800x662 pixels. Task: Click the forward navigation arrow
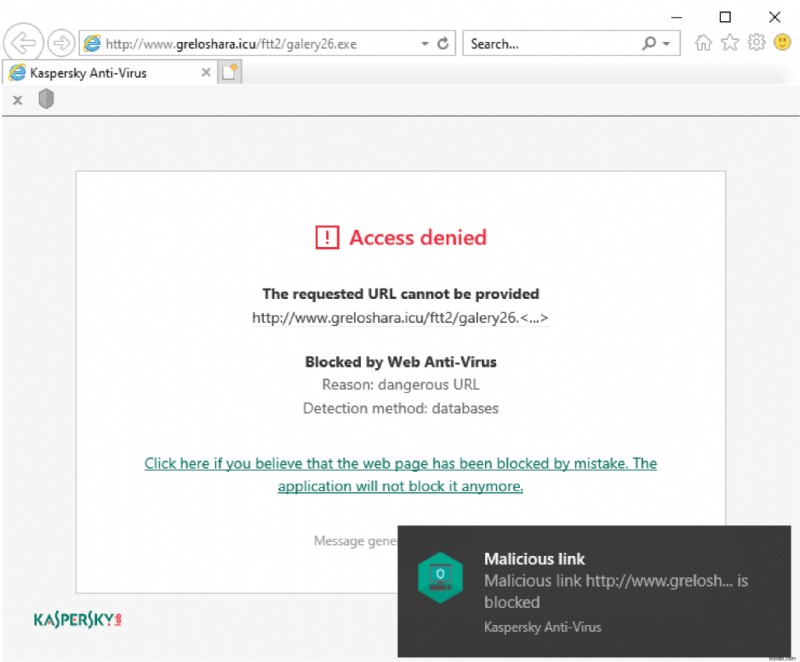[x=60, y=42]
